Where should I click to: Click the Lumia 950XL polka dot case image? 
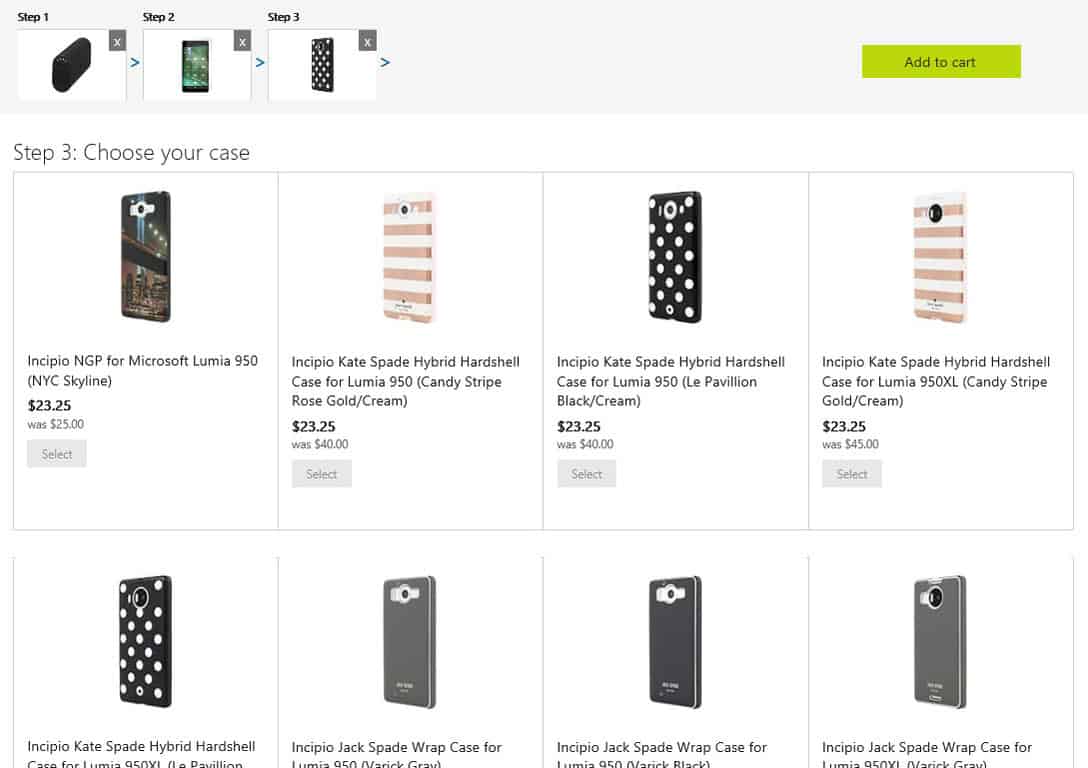146,642
